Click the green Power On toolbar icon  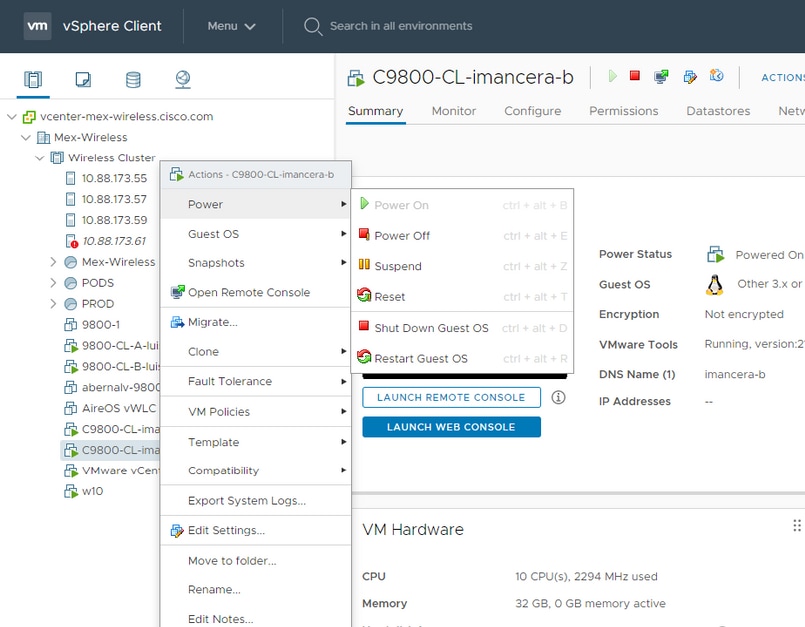tap(612, 77)
